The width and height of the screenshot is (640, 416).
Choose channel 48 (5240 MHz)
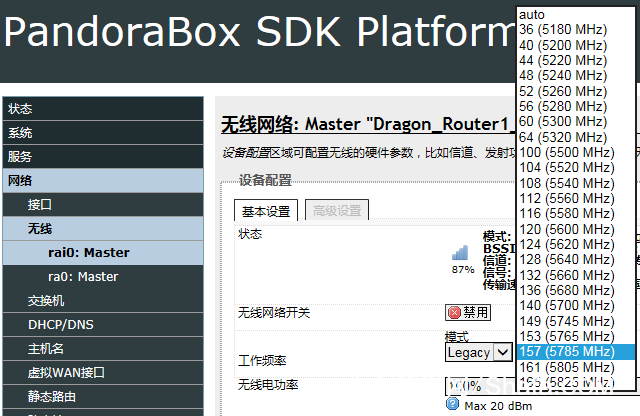576,76
